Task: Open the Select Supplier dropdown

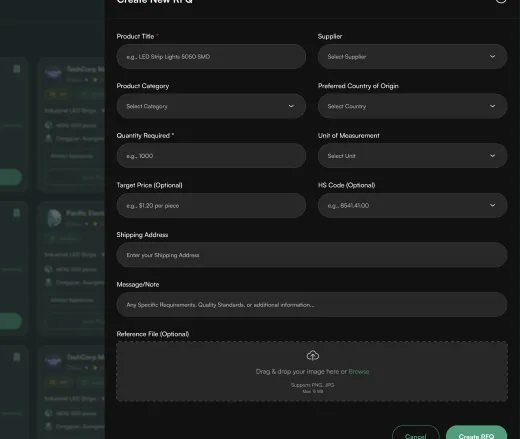Action: pos(412,57)
